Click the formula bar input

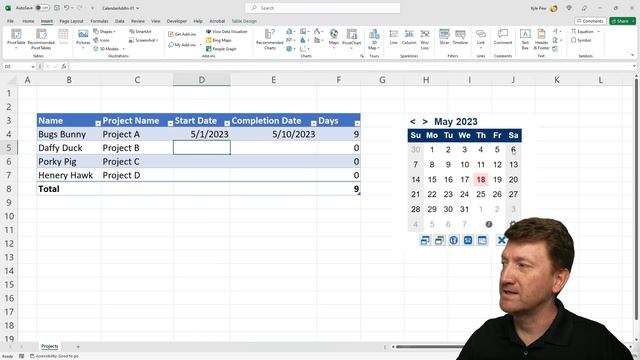[x=350, y=66]
